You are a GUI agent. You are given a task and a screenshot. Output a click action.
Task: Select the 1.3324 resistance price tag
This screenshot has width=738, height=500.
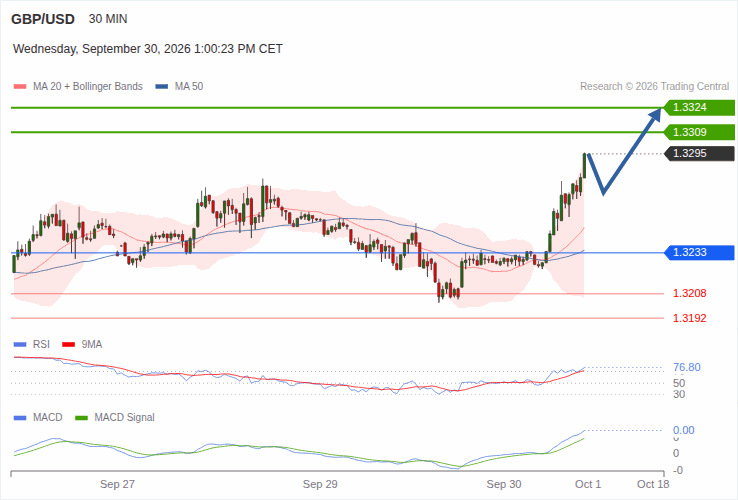click(x=699, y=107)
